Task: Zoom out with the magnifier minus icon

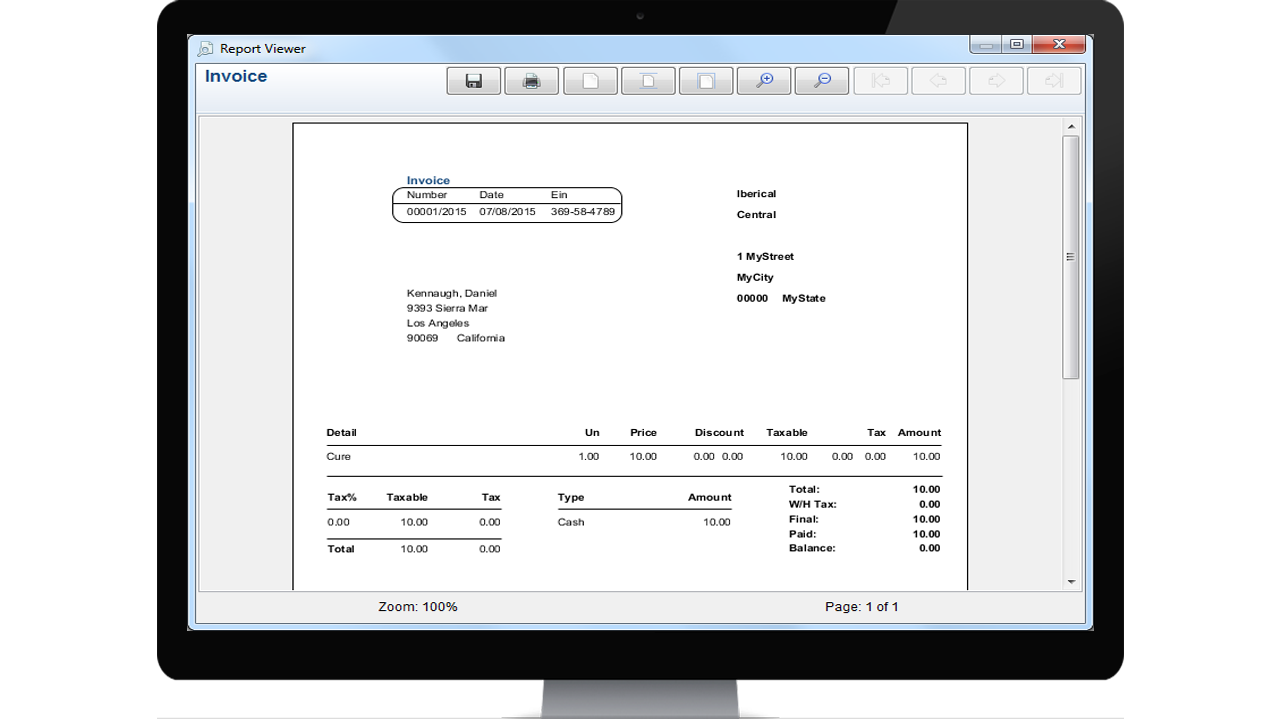Action: (x=822, y=81)
